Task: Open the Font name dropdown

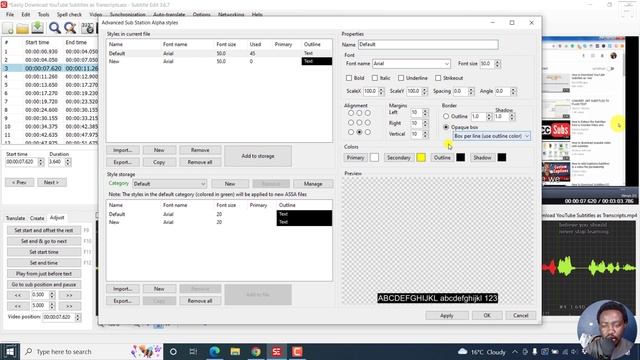Action: [446, 64]
